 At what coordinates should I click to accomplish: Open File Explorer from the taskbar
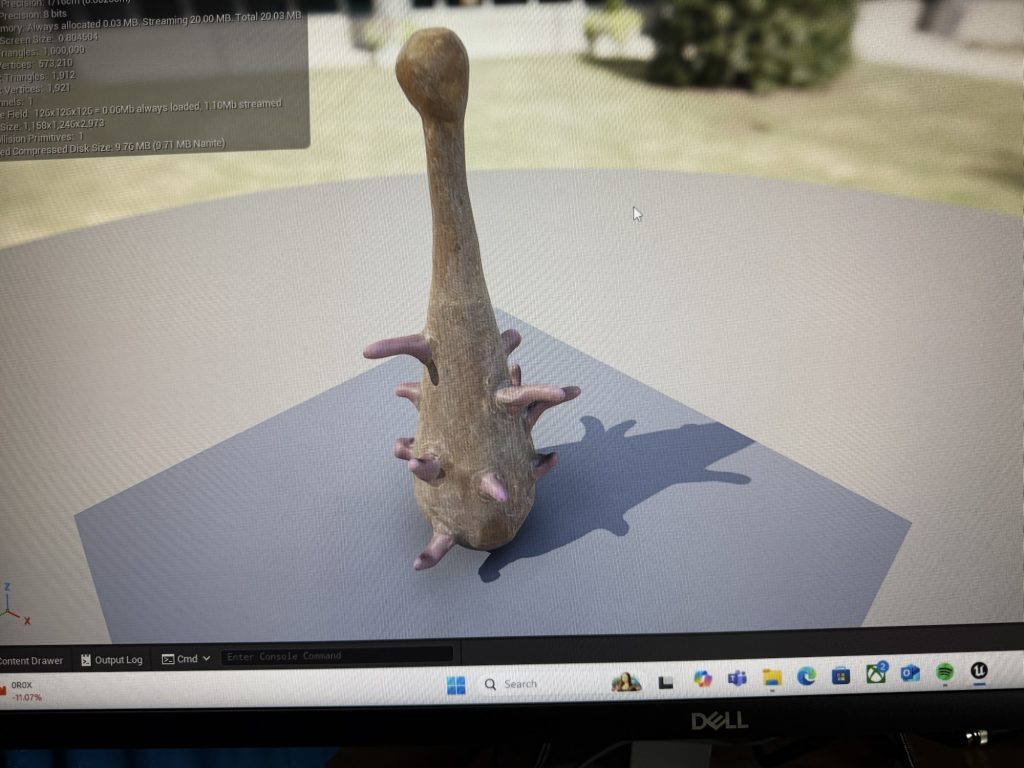772,678
